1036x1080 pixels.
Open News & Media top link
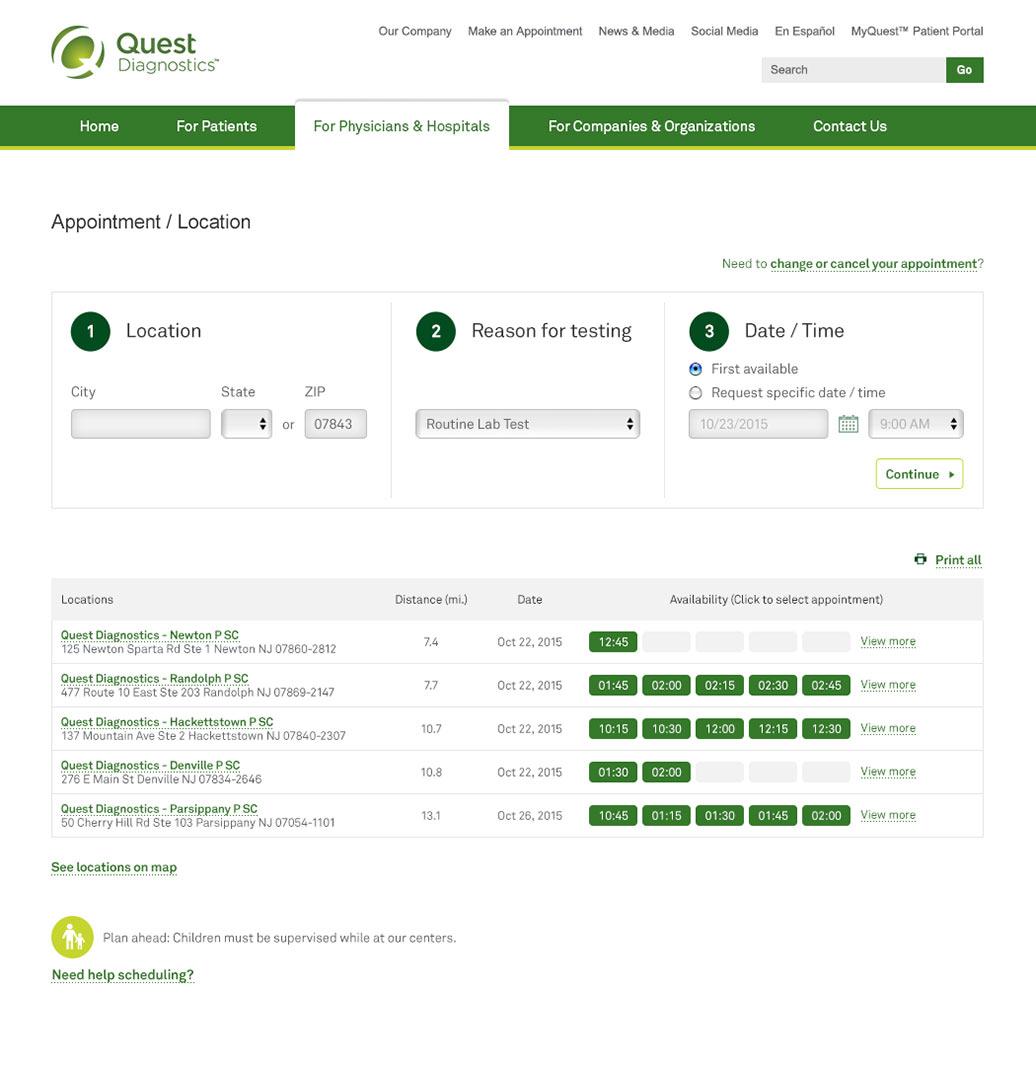(636, 31)
